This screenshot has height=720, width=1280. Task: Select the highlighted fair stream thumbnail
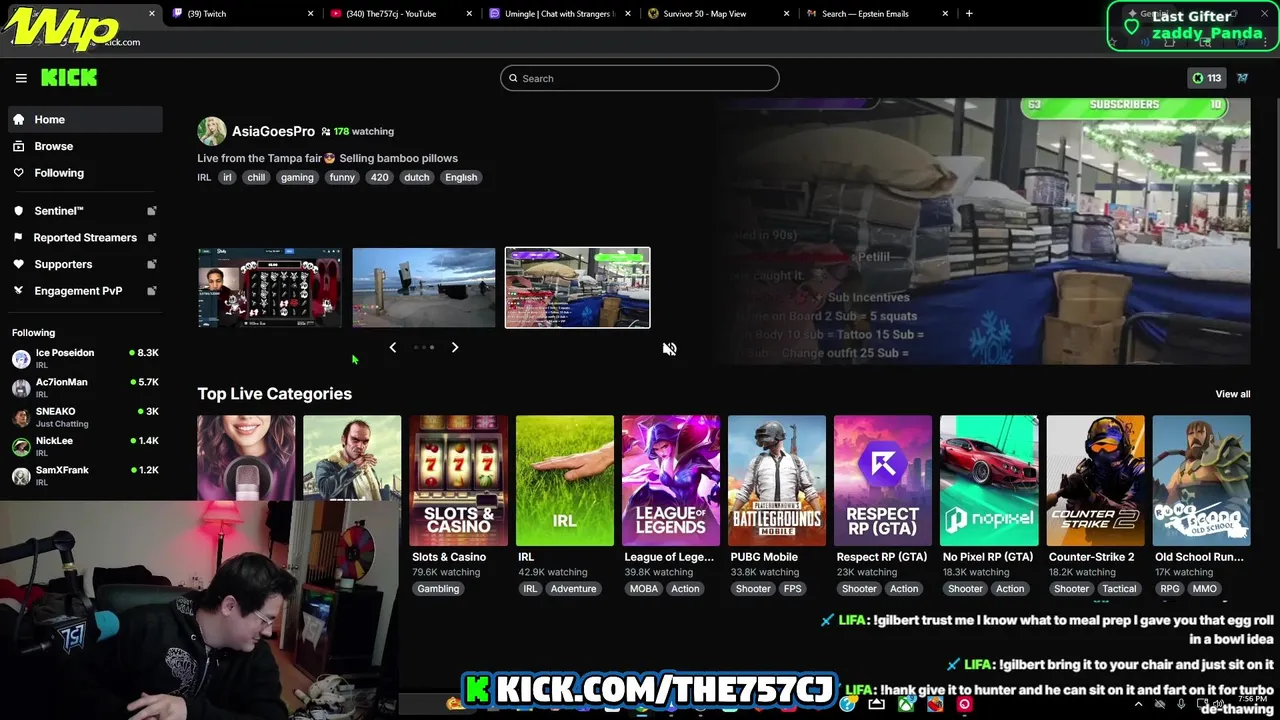577,288
